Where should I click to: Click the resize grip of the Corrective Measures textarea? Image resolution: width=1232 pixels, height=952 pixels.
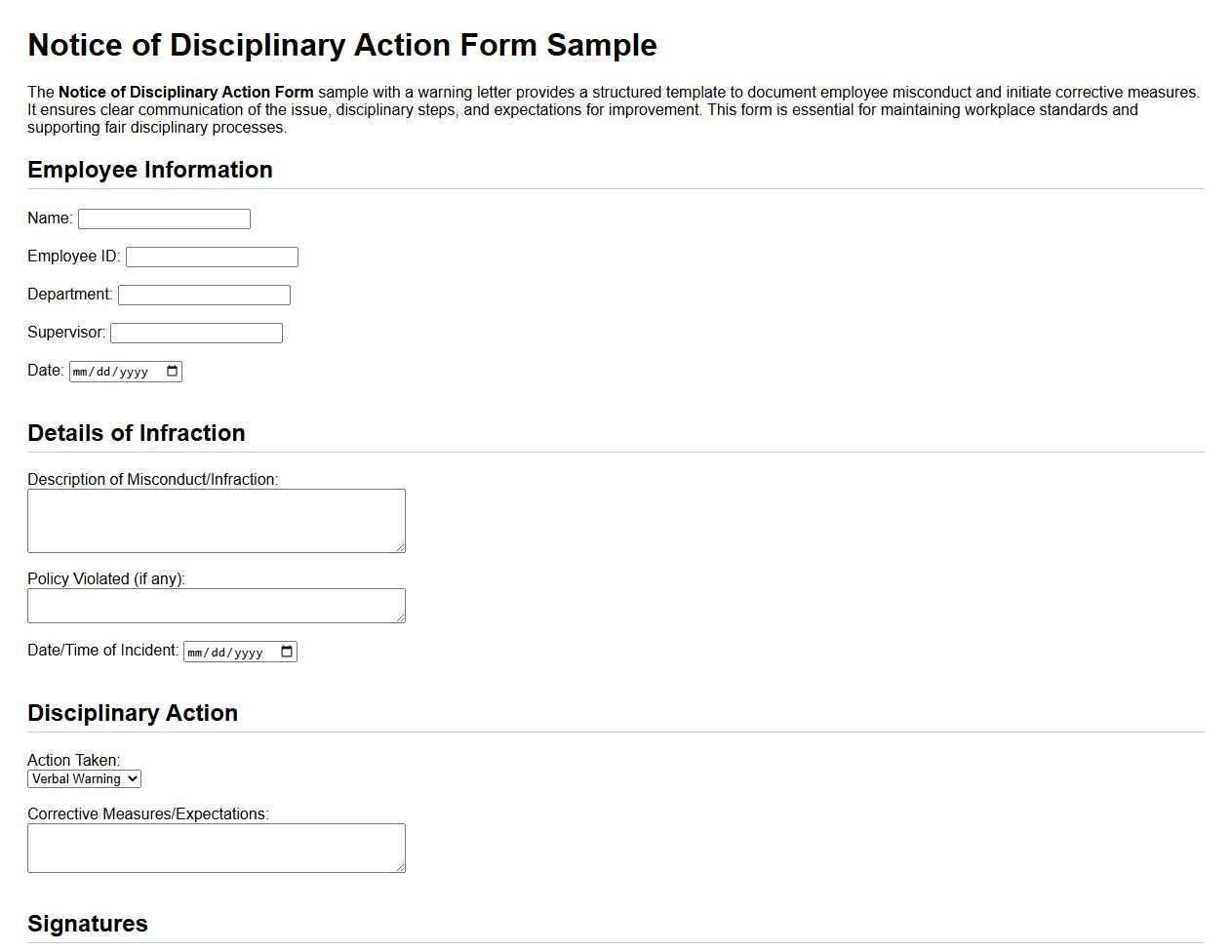click(x=401, y=868)
